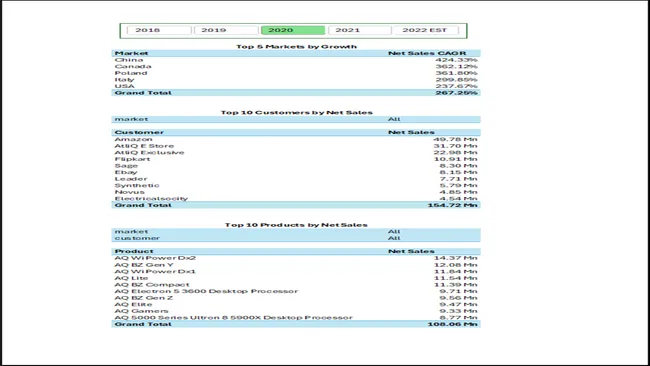This screenshot has height=366, width=650.
Task: Select the highlighted 2020 year button
Action: pyautogui.click(x=293, y=30)
